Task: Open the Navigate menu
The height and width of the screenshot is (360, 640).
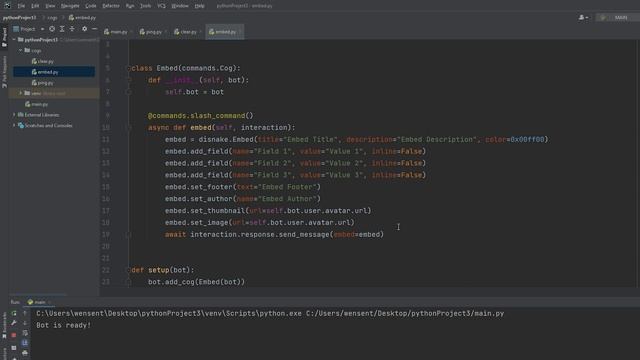Action: point(70,6)
